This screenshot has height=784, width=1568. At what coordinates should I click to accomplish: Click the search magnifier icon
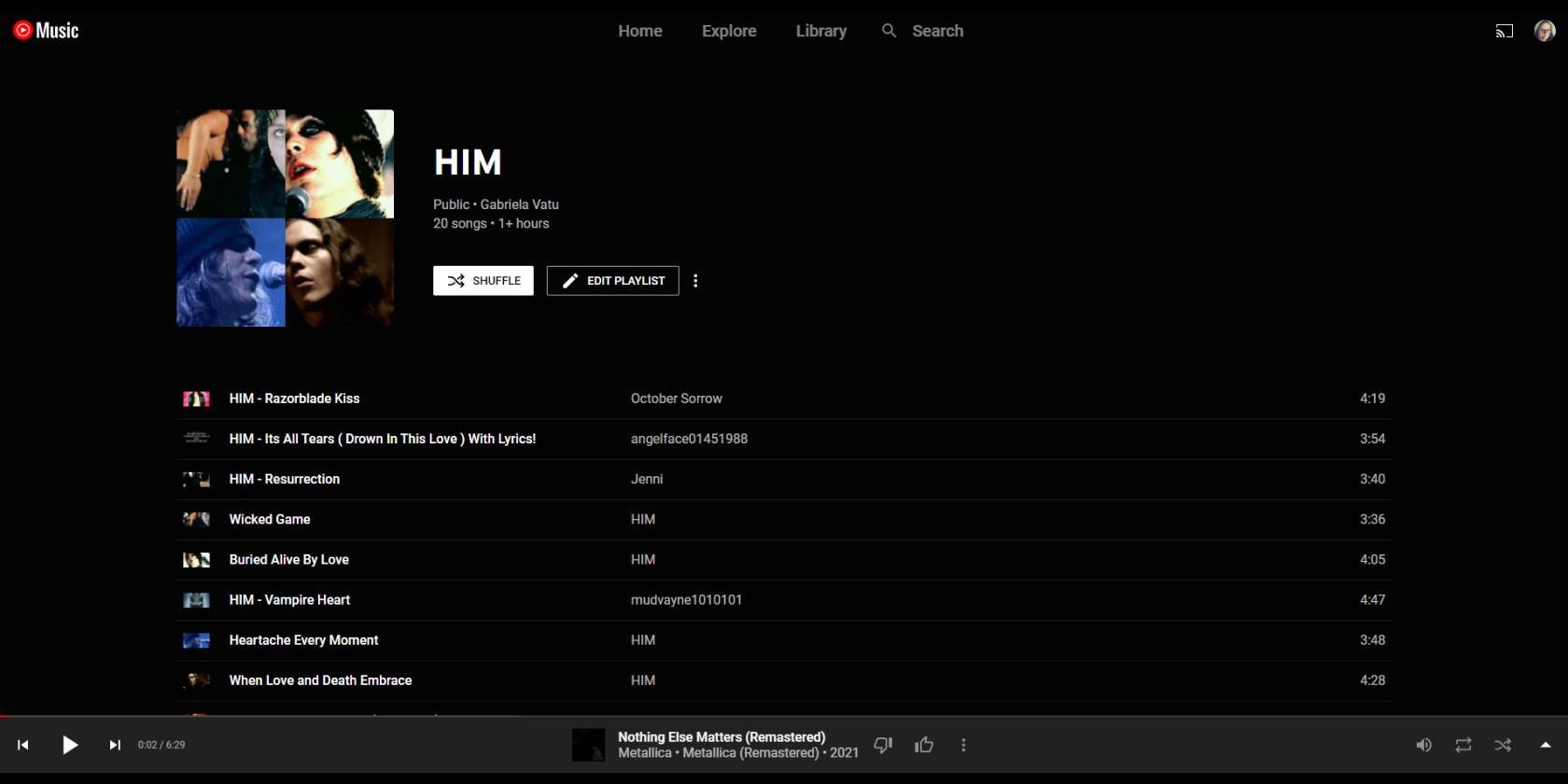889,31
